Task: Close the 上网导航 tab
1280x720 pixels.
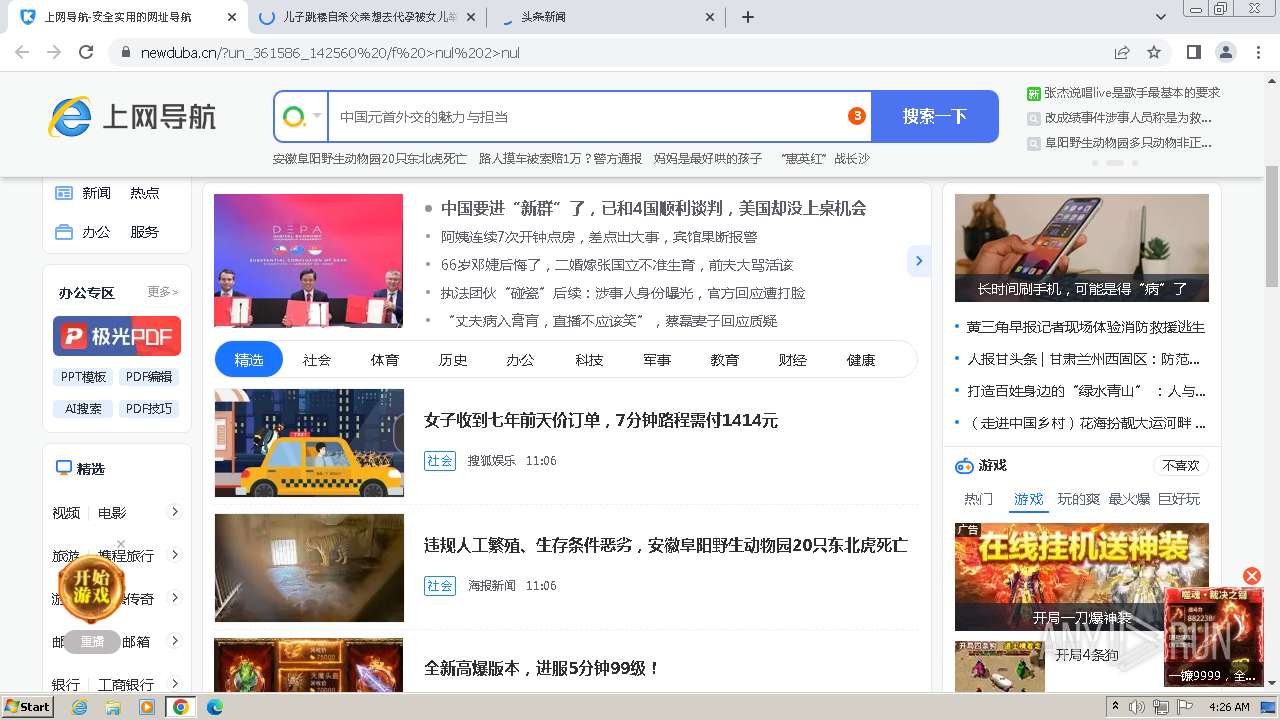Action: (x=232, y=17)
